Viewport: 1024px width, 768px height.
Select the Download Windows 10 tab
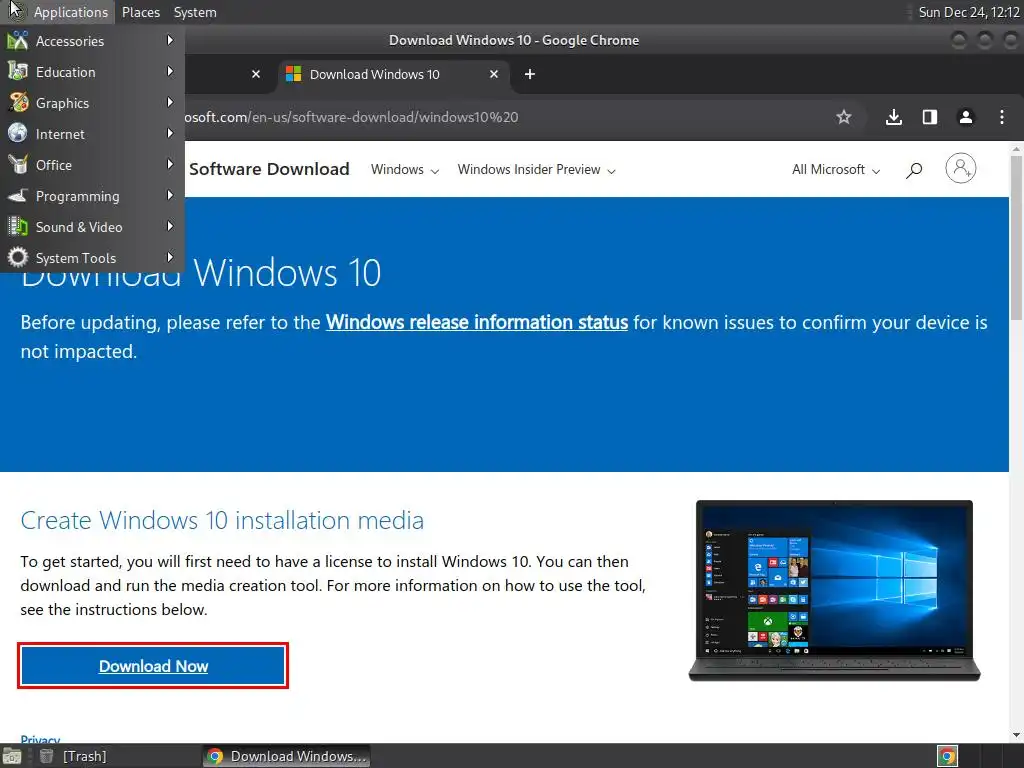(x=392, y=74)
